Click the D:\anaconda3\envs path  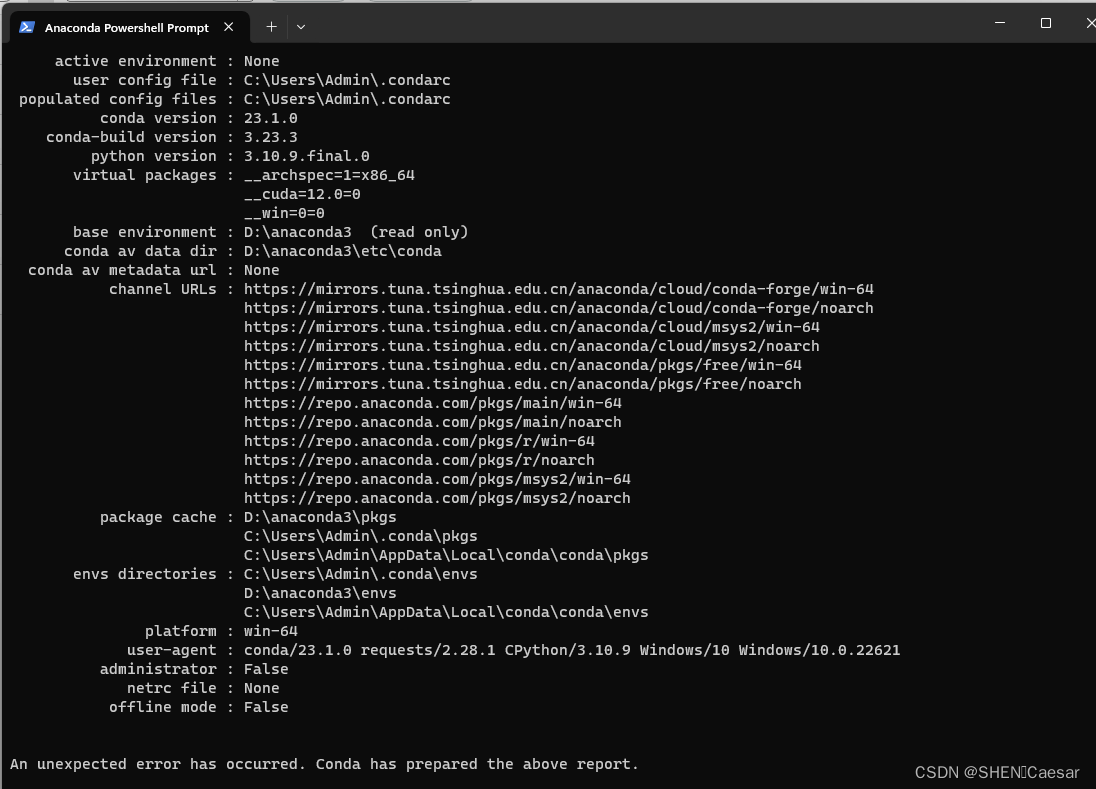click(x=320, y=593)
